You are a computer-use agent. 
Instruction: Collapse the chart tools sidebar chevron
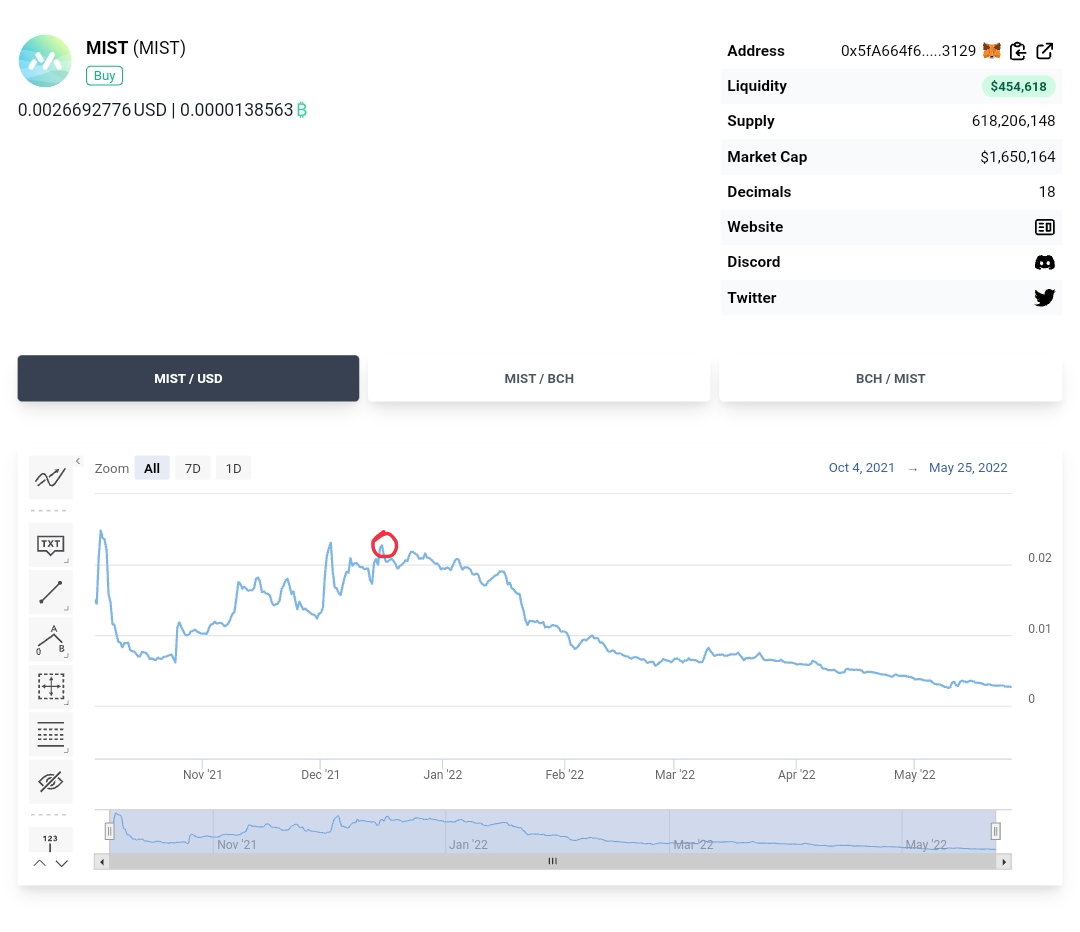tap(78, 461)
